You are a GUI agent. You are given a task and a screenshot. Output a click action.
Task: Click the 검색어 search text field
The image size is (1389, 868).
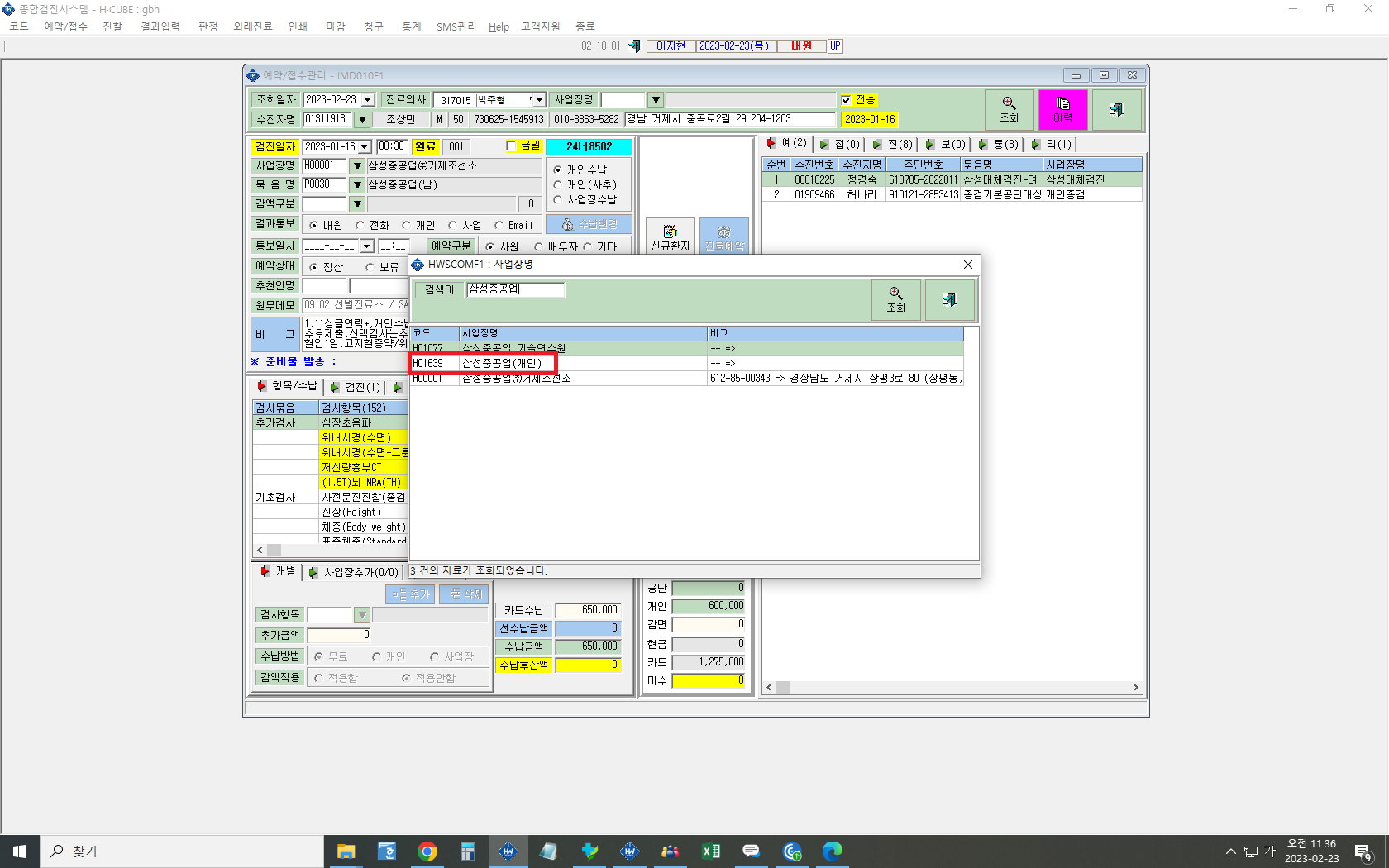tap(516, 289)
